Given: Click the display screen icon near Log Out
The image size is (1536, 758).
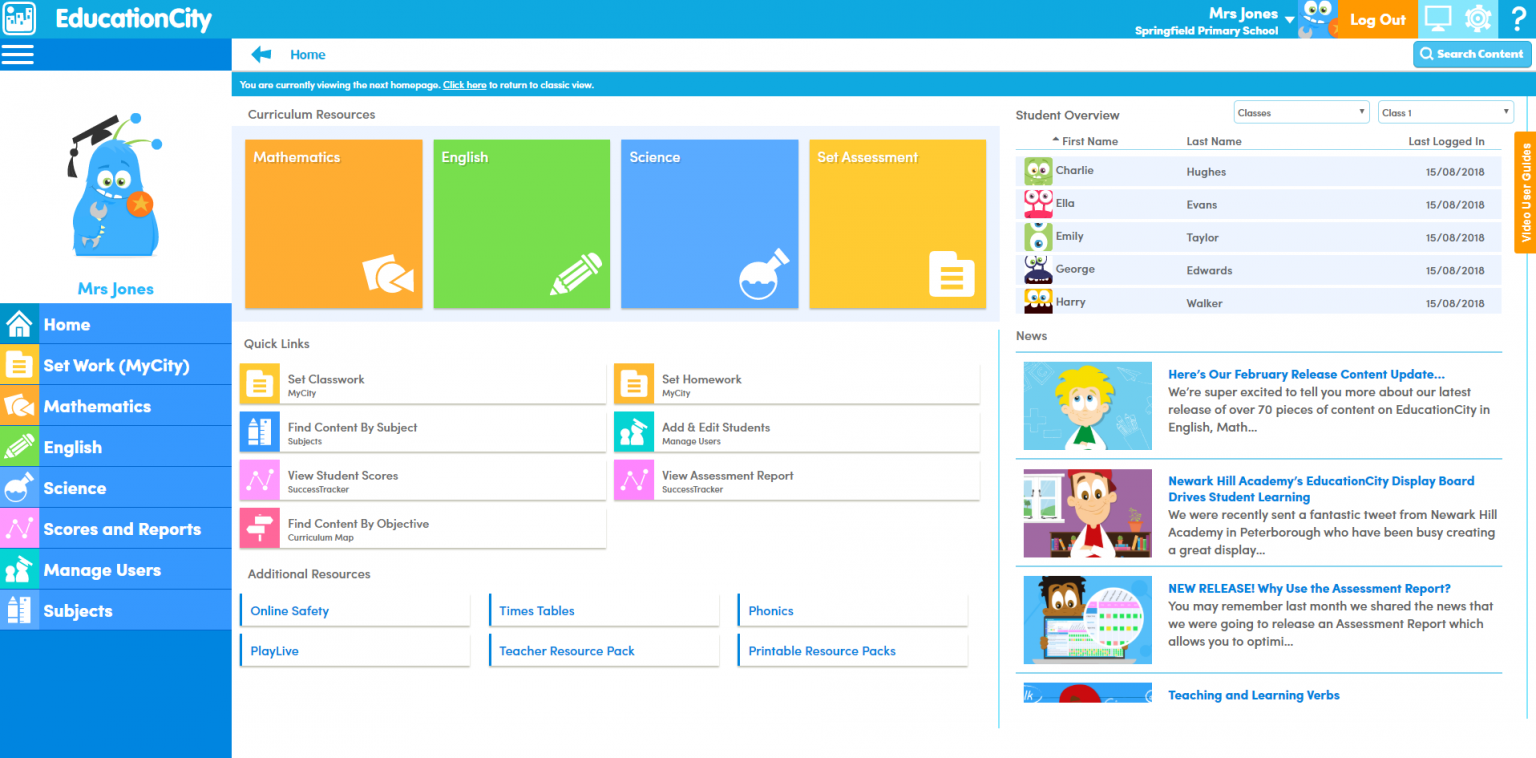Looking at the screenshot, I should pyautogui.click(x=1440, y=18).
